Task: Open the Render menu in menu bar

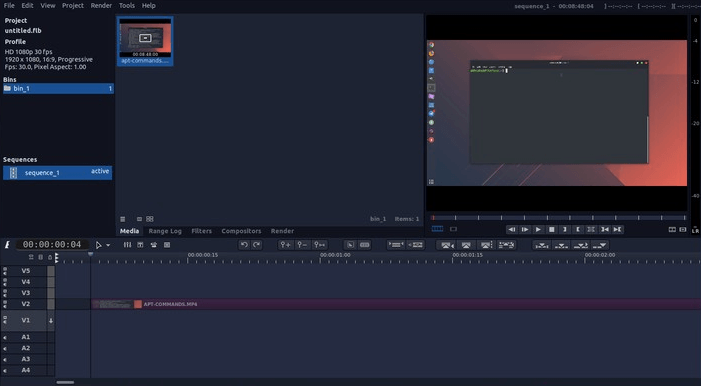Action: (101, 5)
